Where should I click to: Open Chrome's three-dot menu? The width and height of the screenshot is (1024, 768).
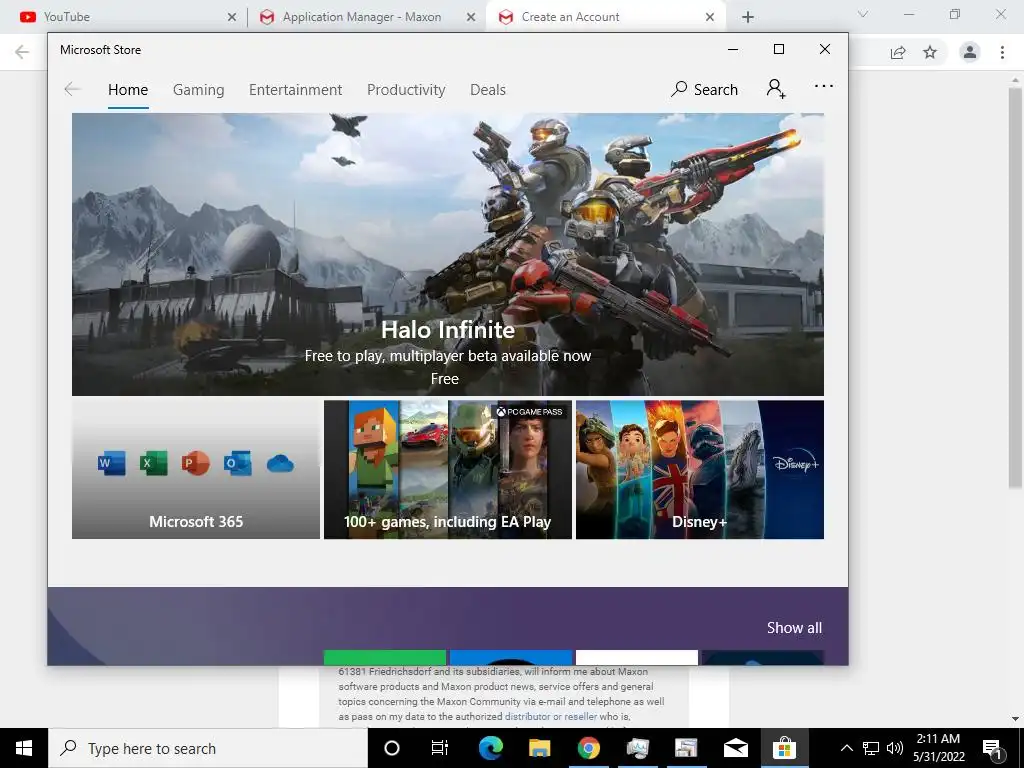pos(1002,52)
